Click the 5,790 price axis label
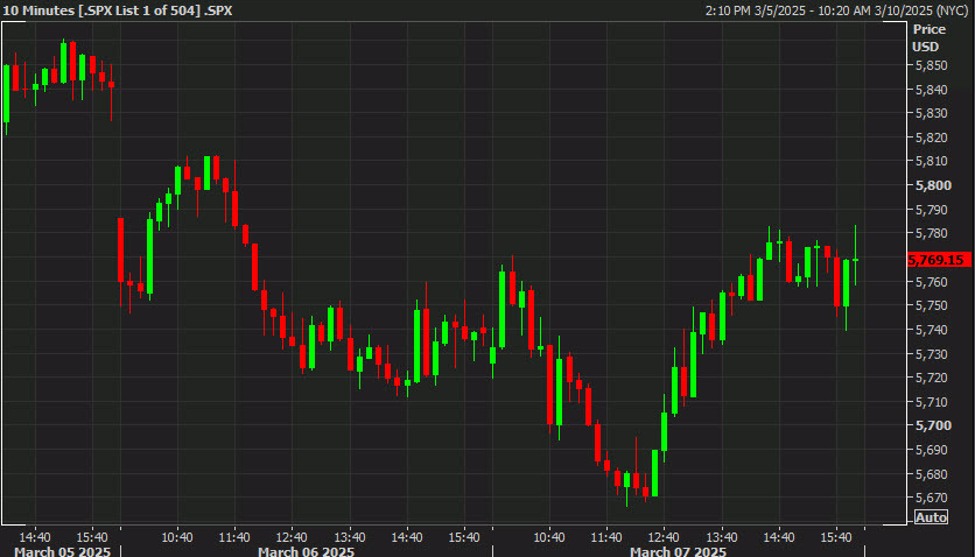The image size is (975, 557). [x=931, y=209]
